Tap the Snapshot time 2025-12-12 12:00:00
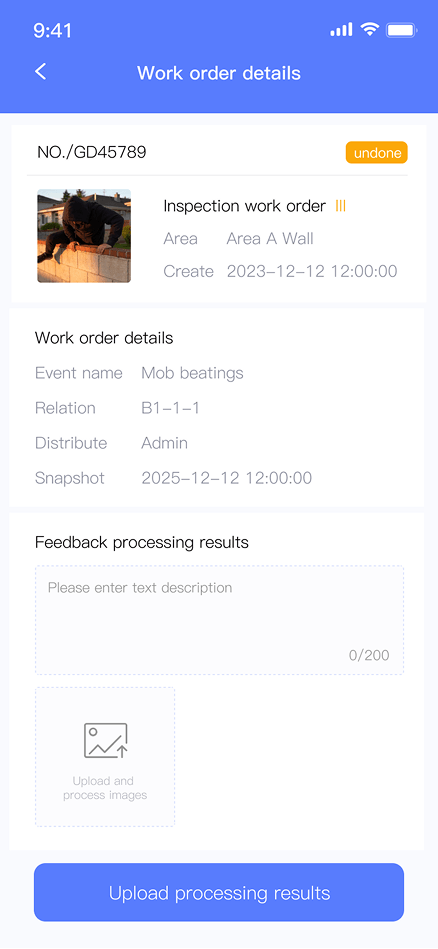Screen dimensions: 438x949 click(x=227, y=478)
